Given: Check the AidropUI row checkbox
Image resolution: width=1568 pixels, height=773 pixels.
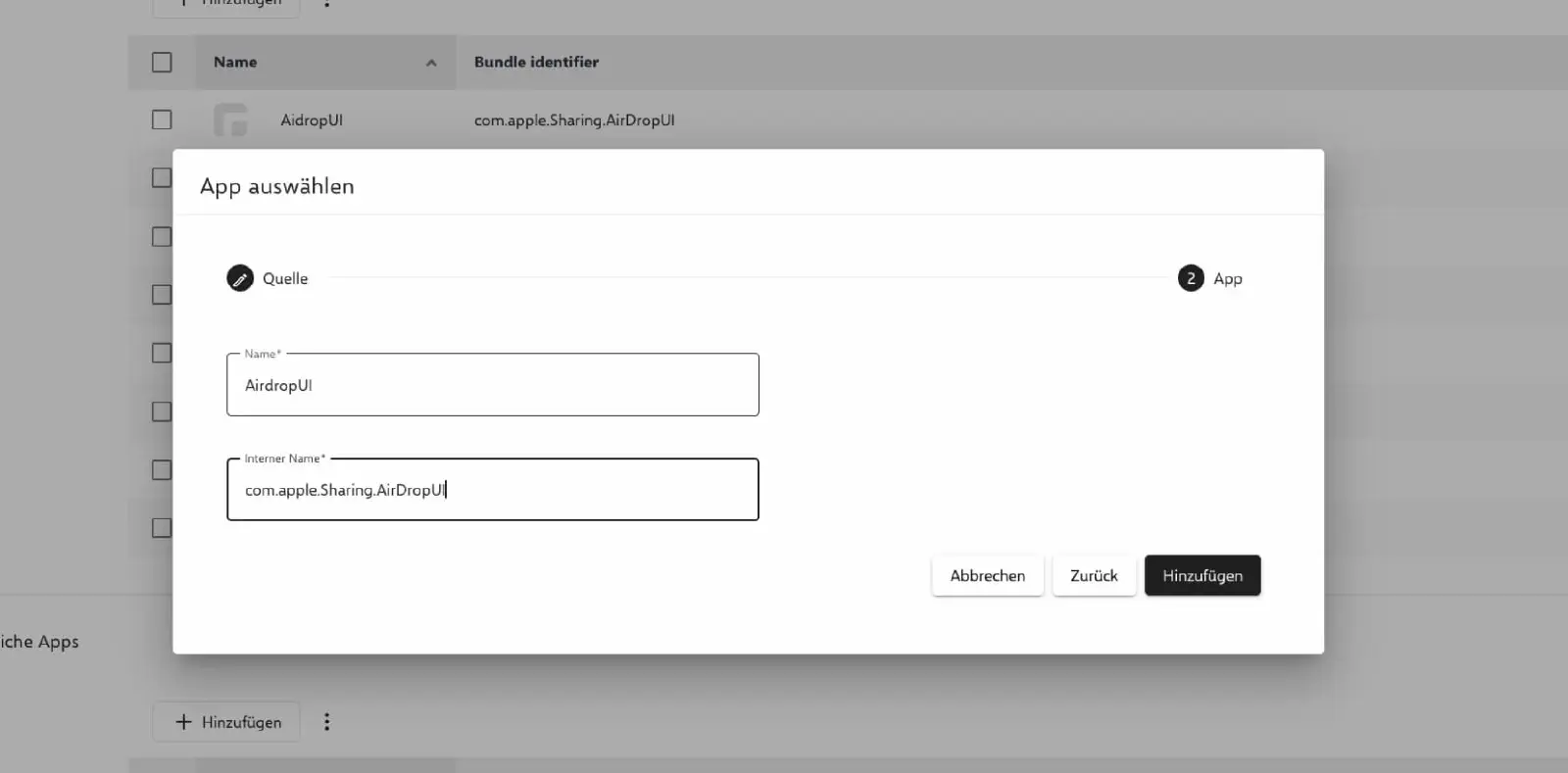Looking at the screenshot, I should tap(162, 120).
